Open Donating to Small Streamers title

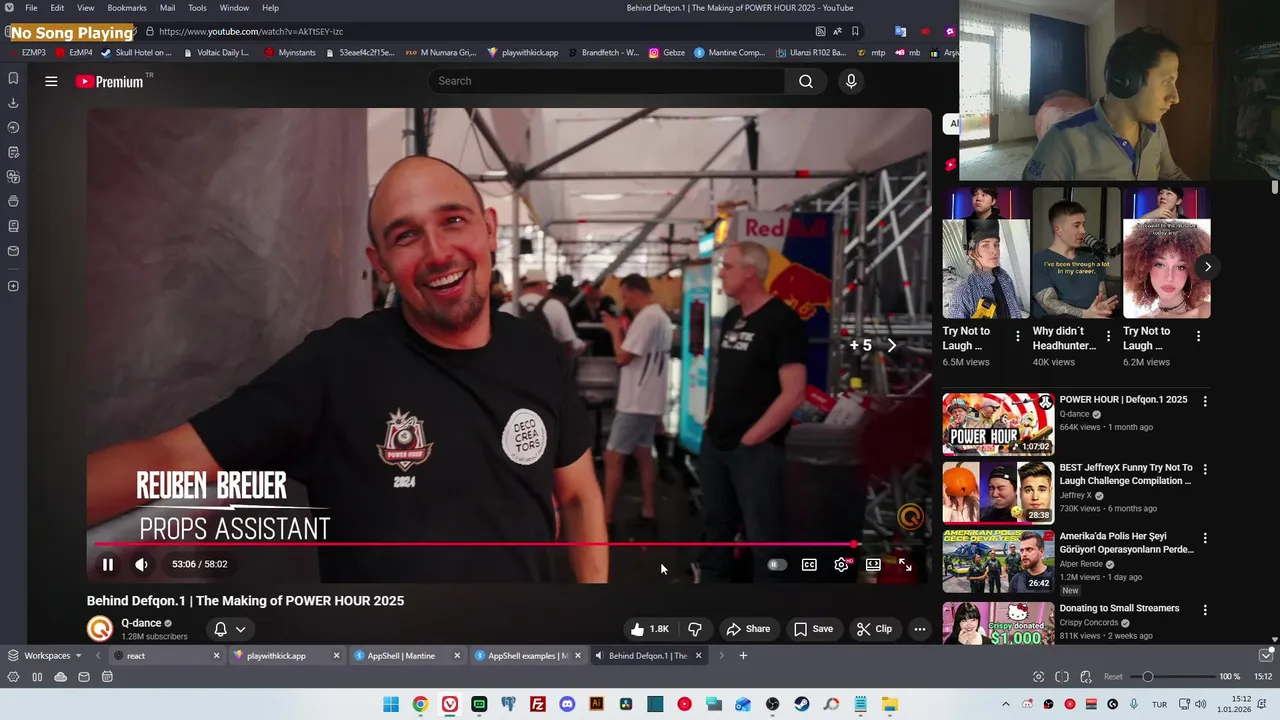[1119, 608]
